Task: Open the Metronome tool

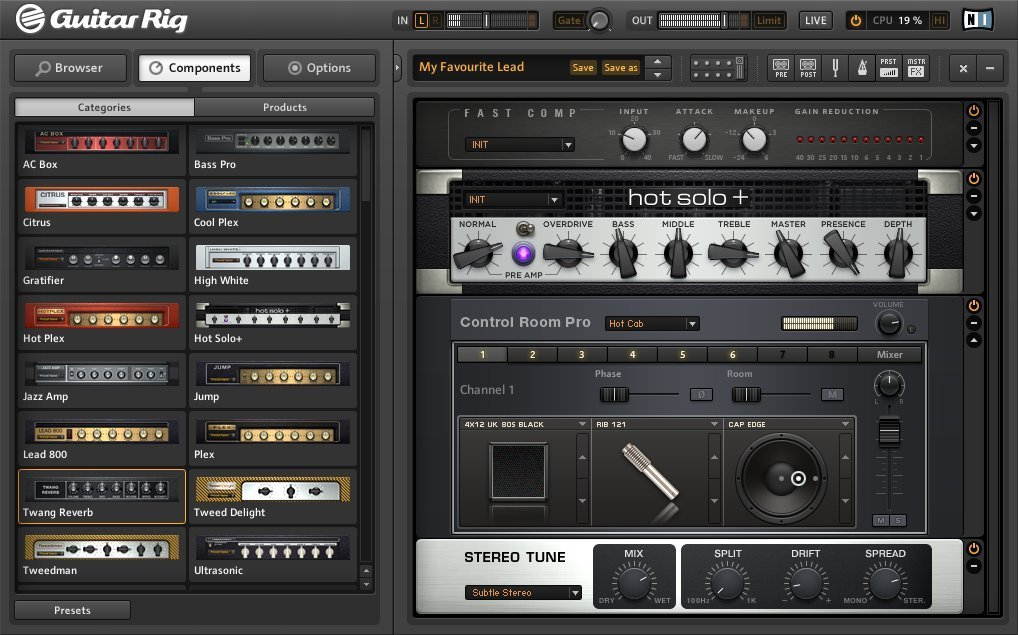Action: [862, 67]
